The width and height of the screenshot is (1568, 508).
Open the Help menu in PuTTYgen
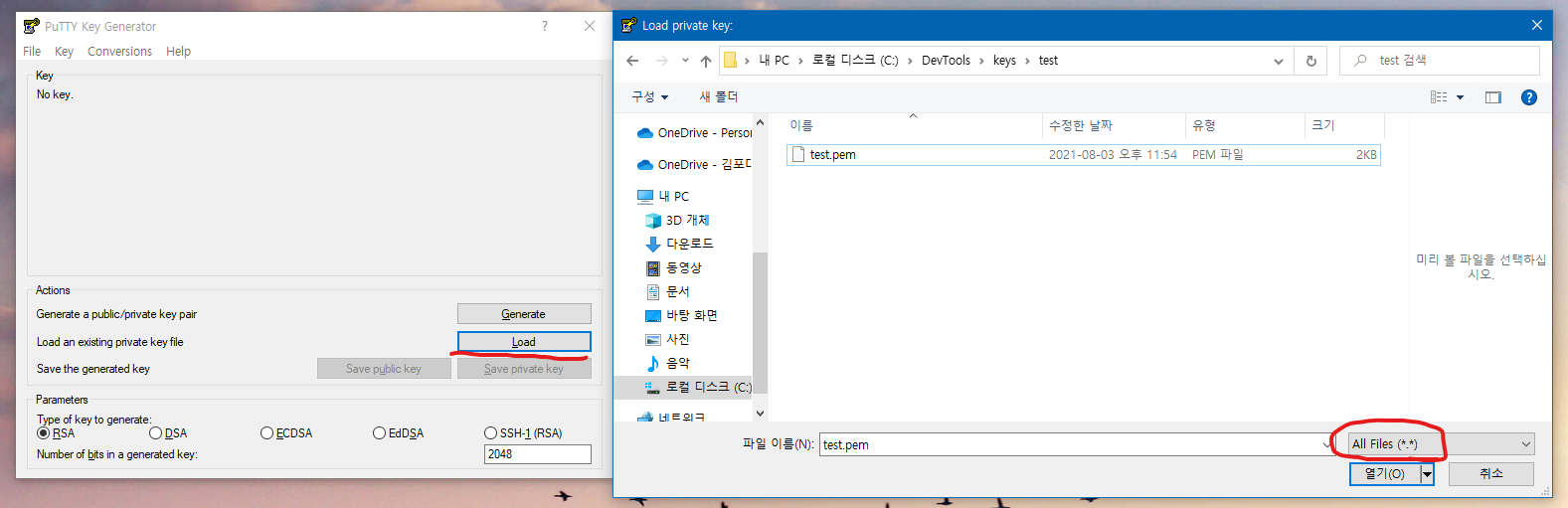point(178,52)
